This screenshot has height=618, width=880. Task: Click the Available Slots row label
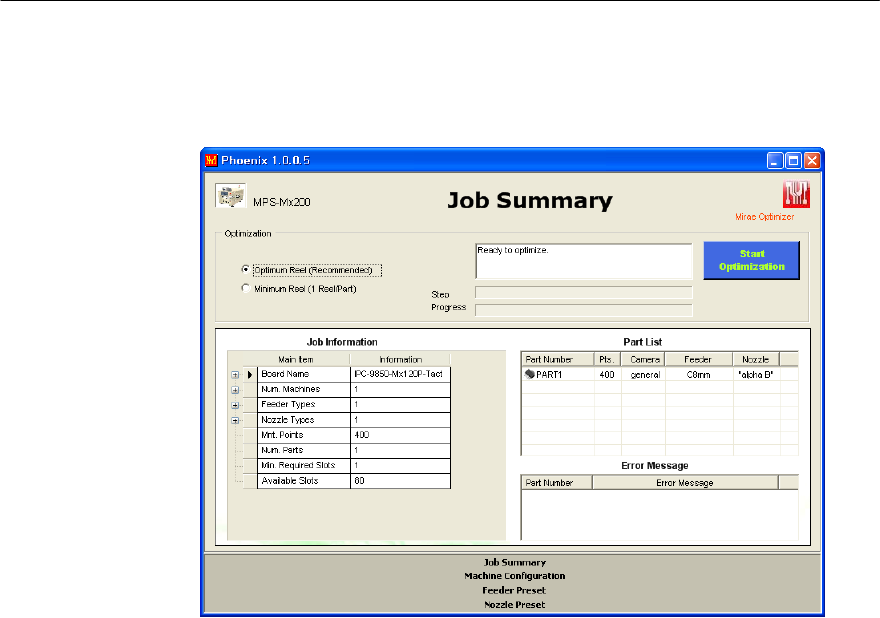tap(304, 481)
